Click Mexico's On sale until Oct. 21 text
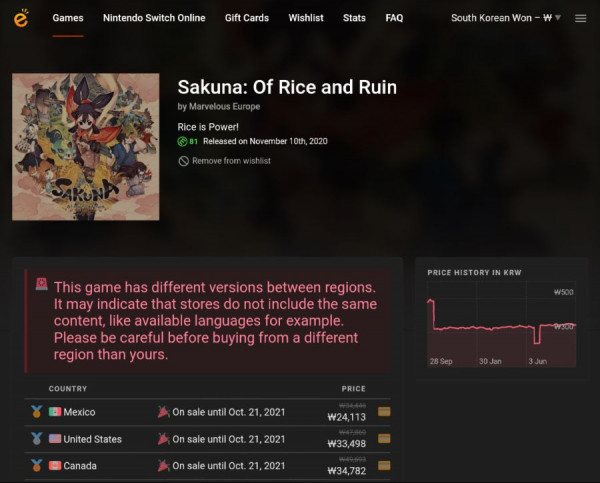Image resolution: width=600 pixels, height=483 pixels. 229,412
